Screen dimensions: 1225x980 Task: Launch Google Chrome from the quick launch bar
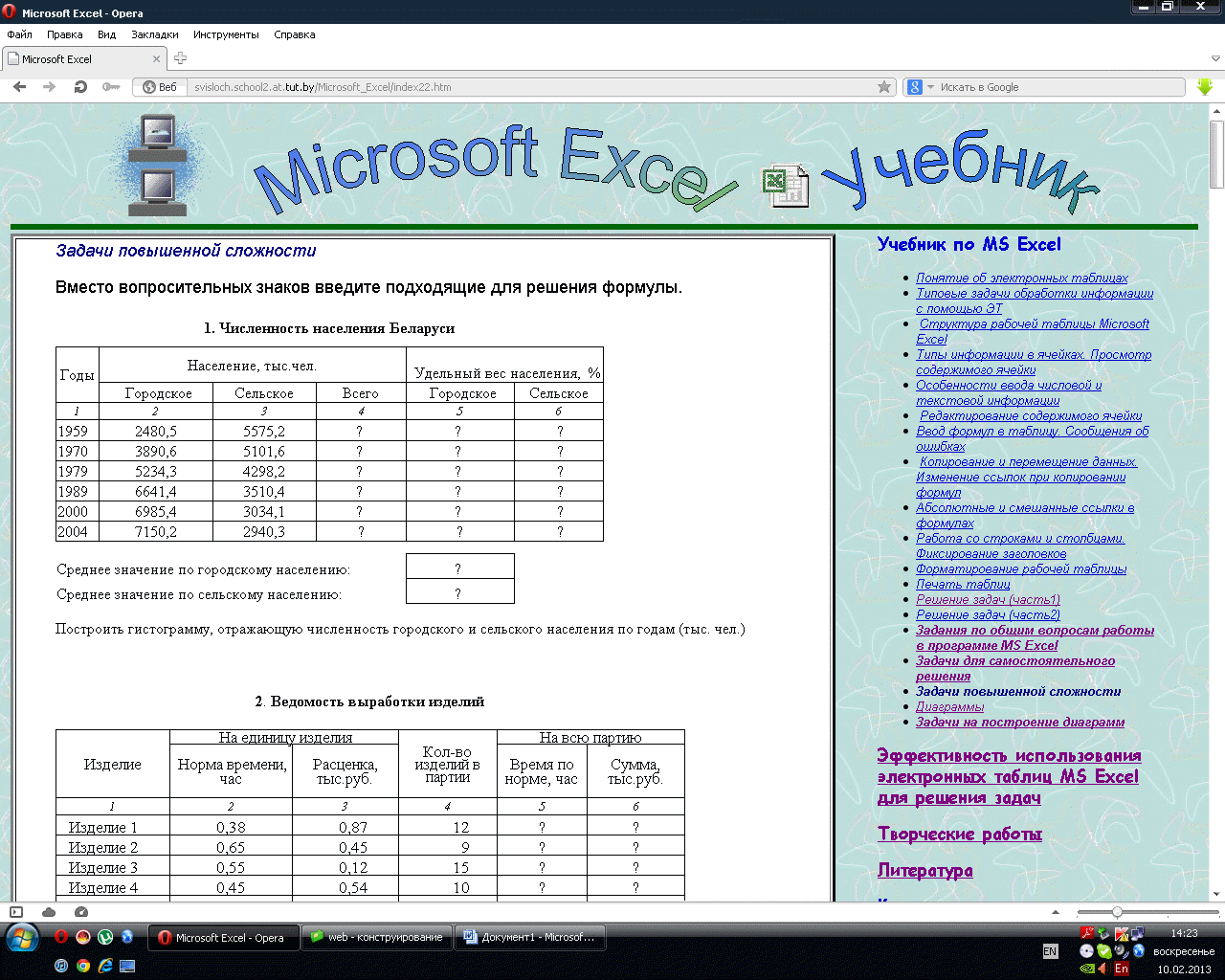[x=83, y=966]
